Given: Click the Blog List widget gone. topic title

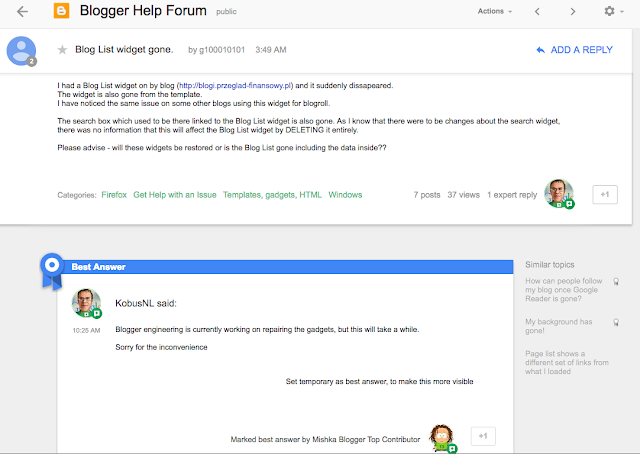Looking at the screenshot, I should tap(124, 49).
